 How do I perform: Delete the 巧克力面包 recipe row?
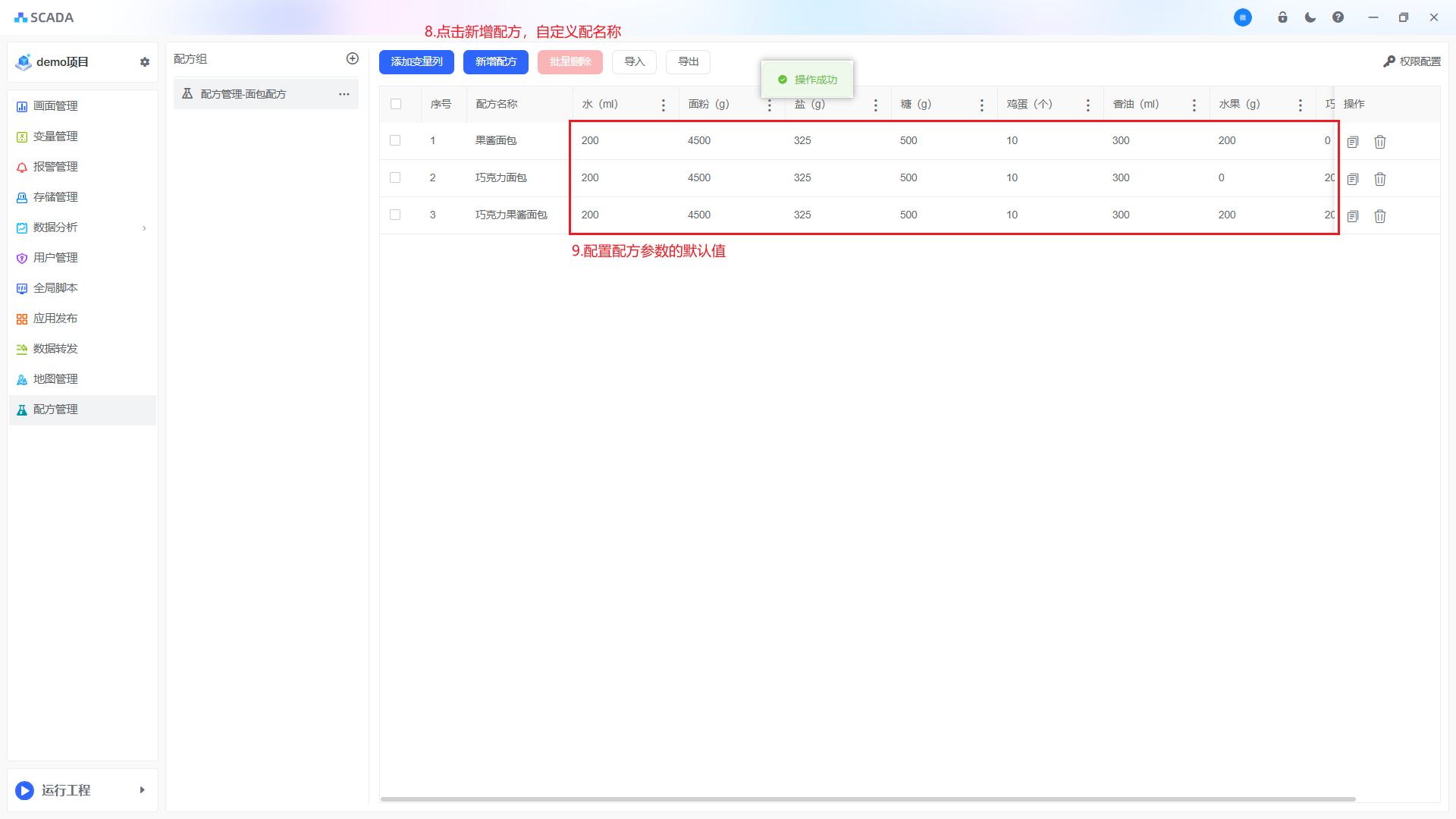[x=1379, y=179]
